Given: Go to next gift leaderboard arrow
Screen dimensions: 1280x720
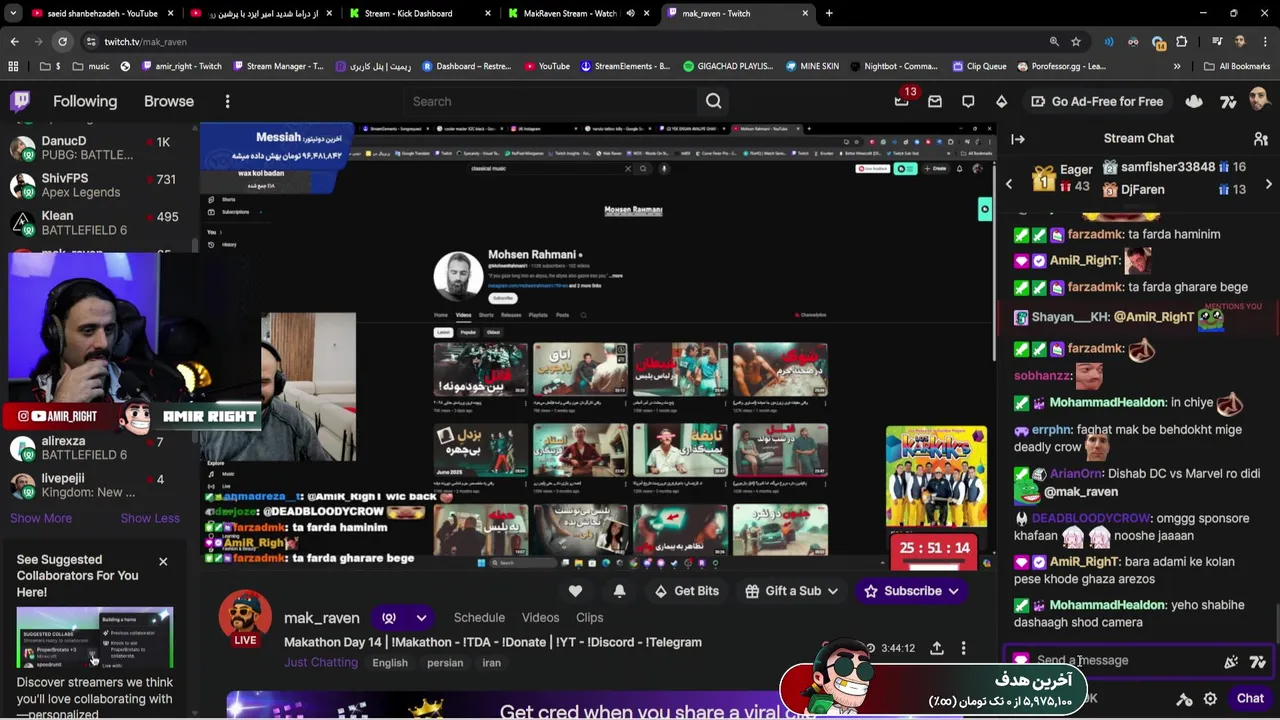Looking at the screenshot, I should coord(1269,184).
